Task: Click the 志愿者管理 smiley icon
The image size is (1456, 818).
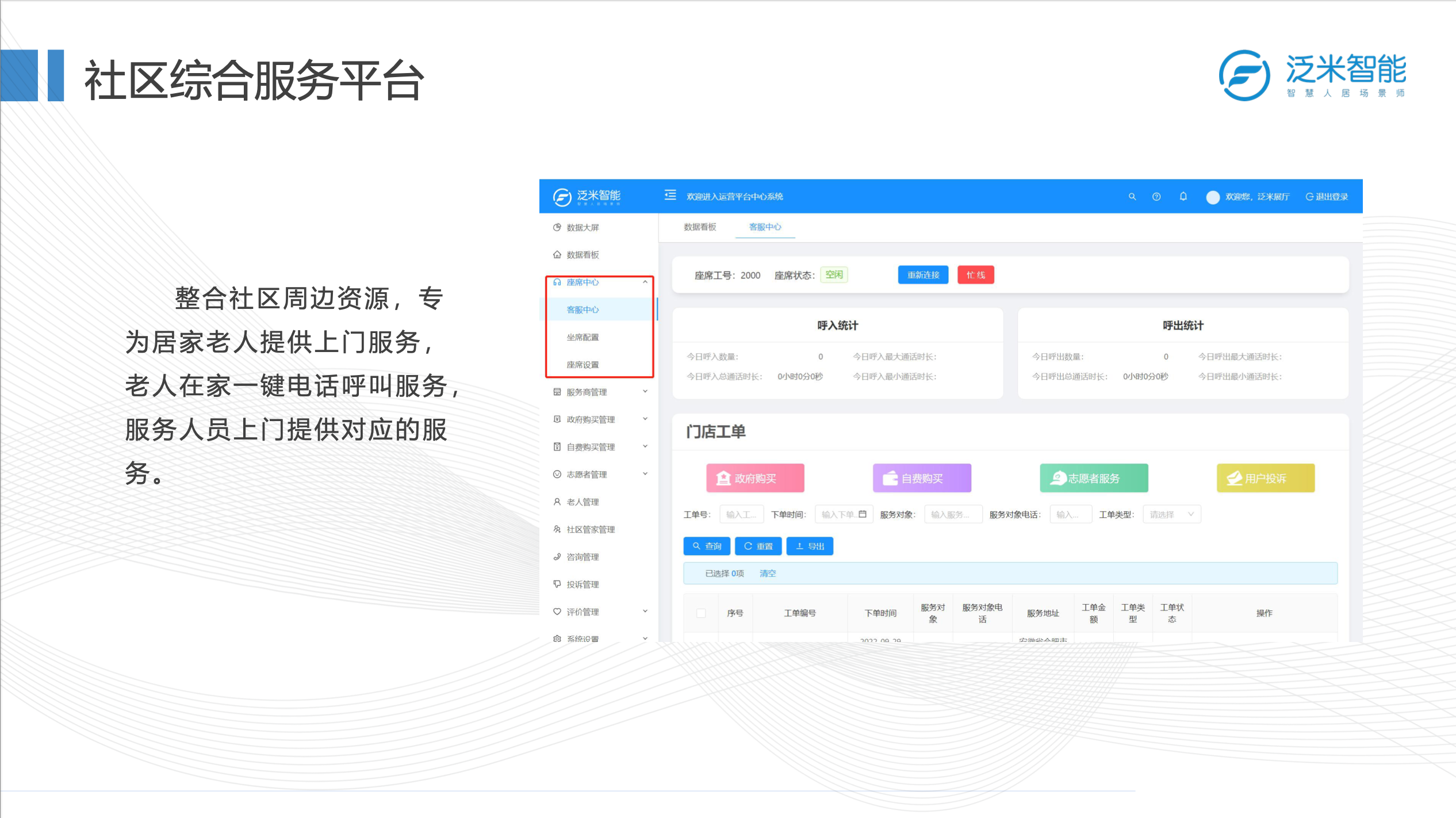Action: pos(557,474)
